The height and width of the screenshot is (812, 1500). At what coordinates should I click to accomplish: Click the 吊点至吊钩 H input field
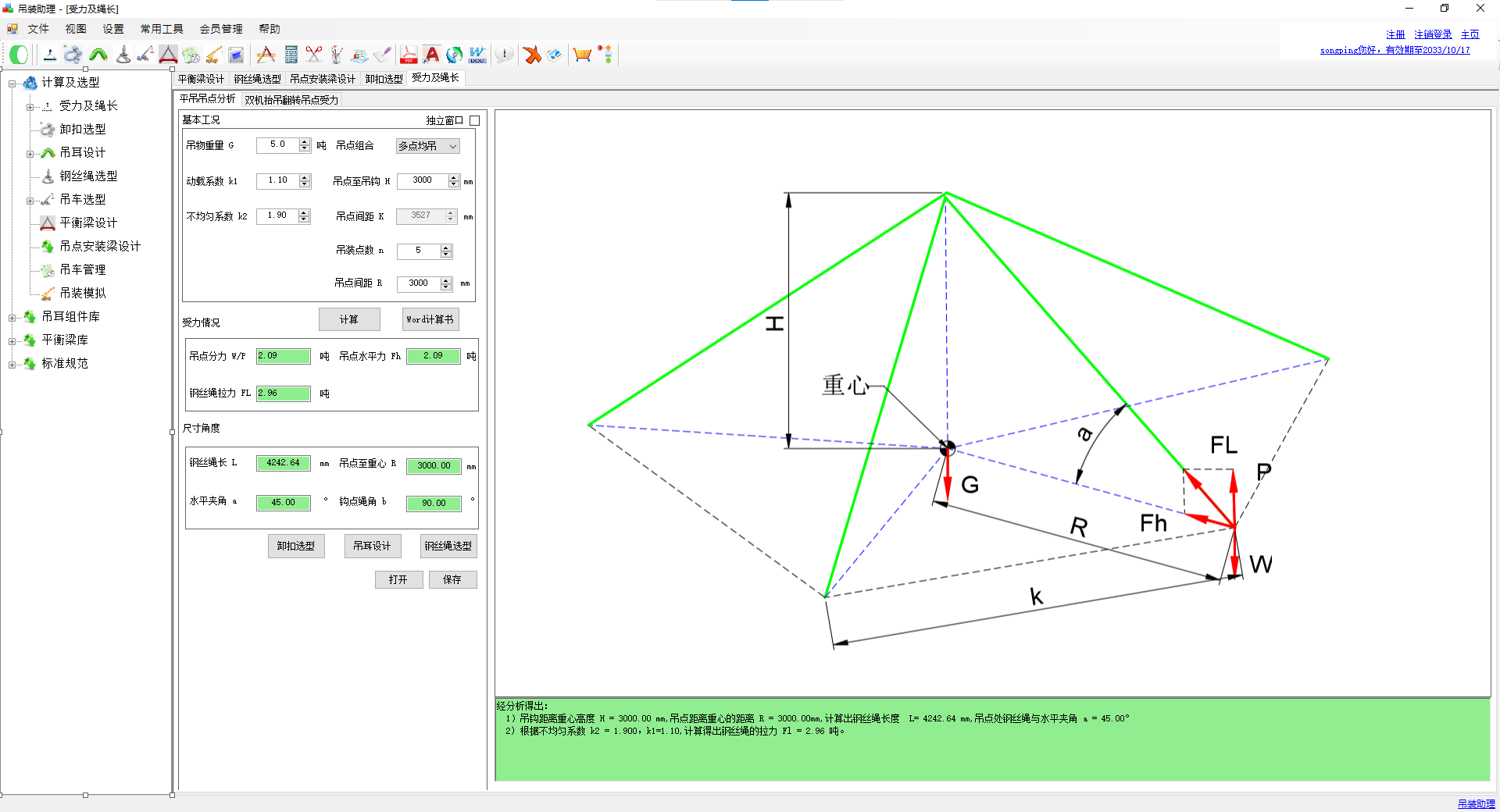click(423, 180)
